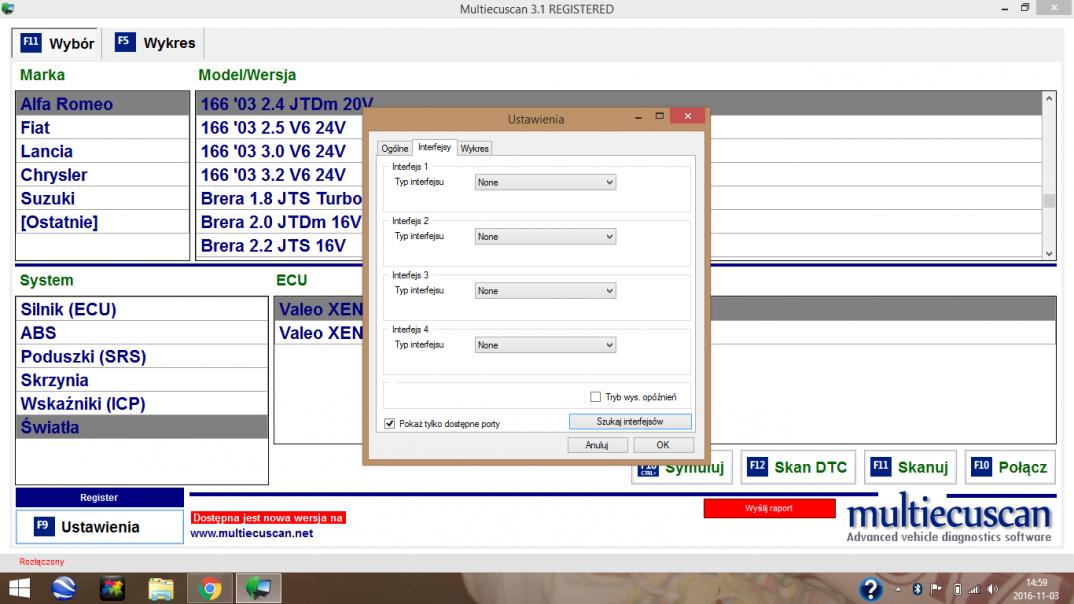Select Silnik (ECU) system

click(x=142, y=310)
